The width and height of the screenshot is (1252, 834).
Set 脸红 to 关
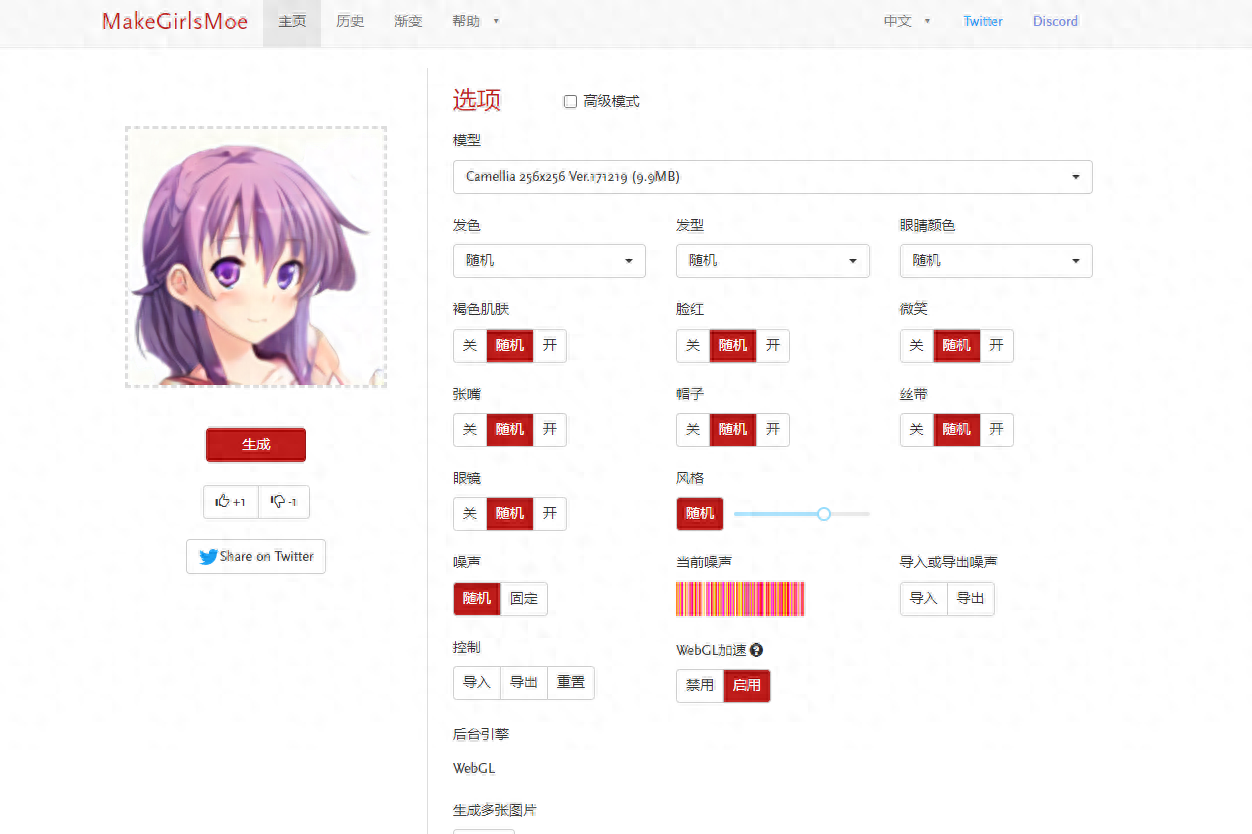tap(693, 346)
